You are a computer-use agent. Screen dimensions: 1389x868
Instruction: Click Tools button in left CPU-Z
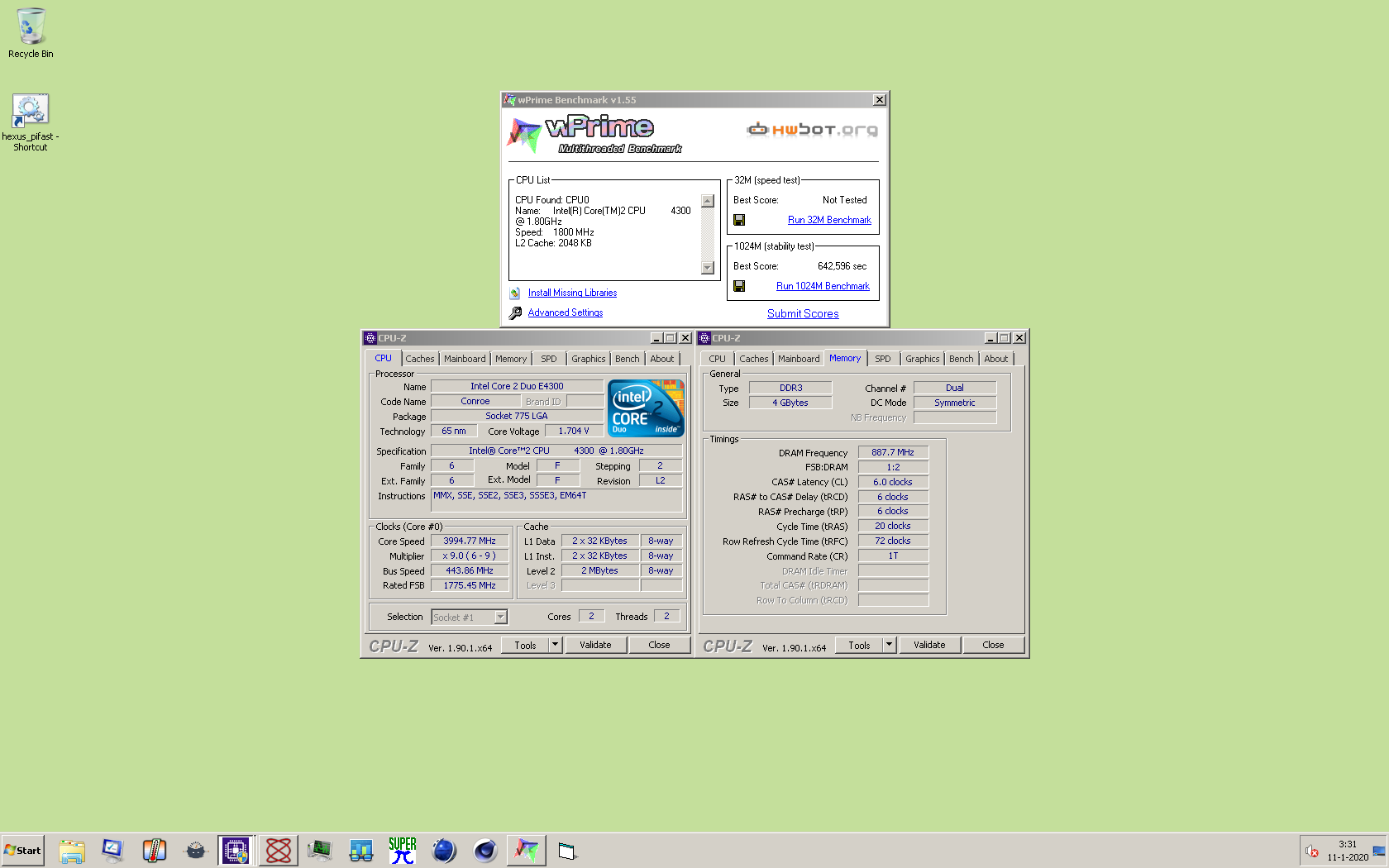(526, 645)
